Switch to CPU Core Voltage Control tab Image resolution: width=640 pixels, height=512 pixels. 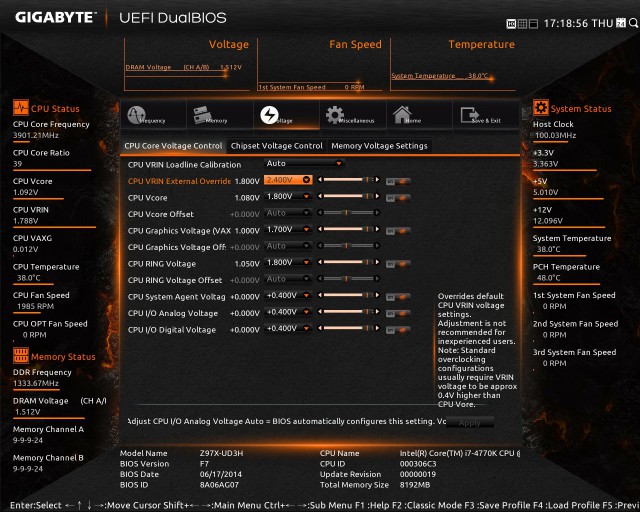173,146
